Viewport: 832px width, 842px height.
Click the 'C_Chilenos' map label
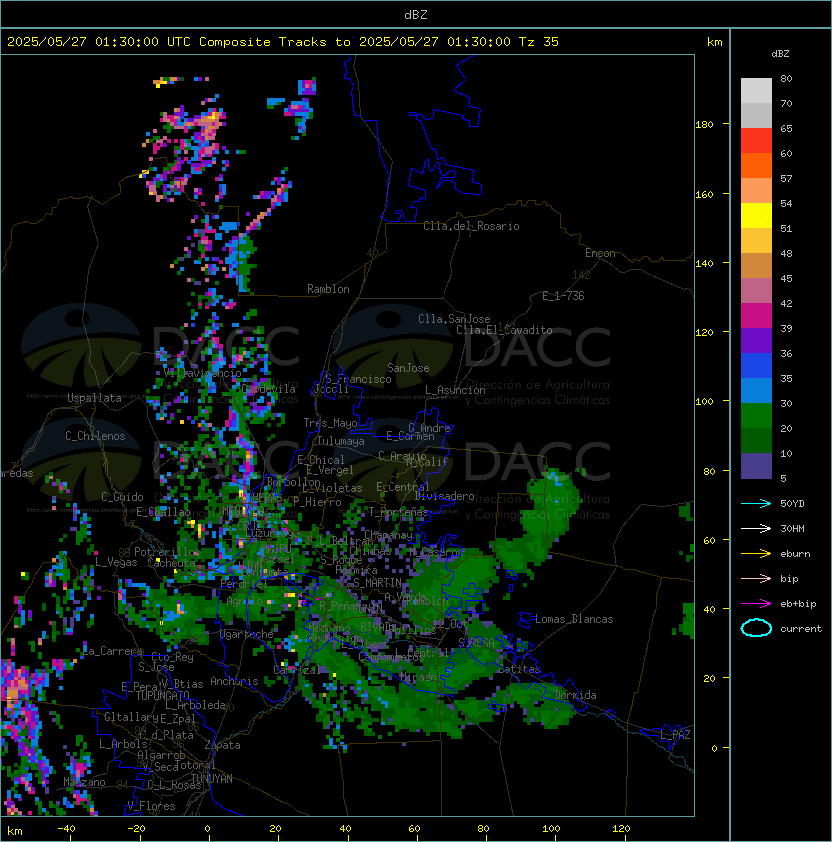95,436
